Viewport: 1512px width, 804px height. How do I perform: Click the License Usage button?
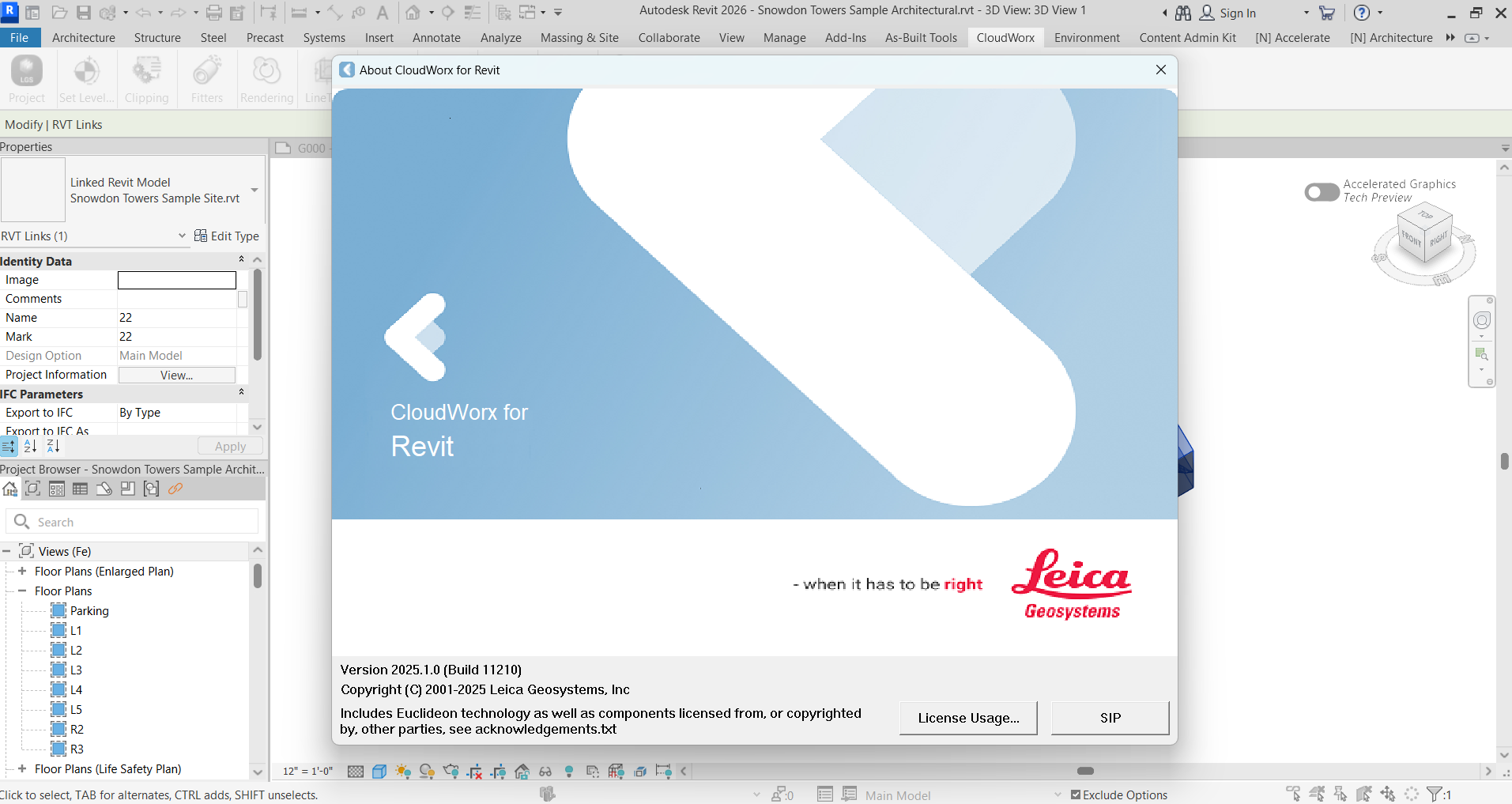(x=967, y=718)
